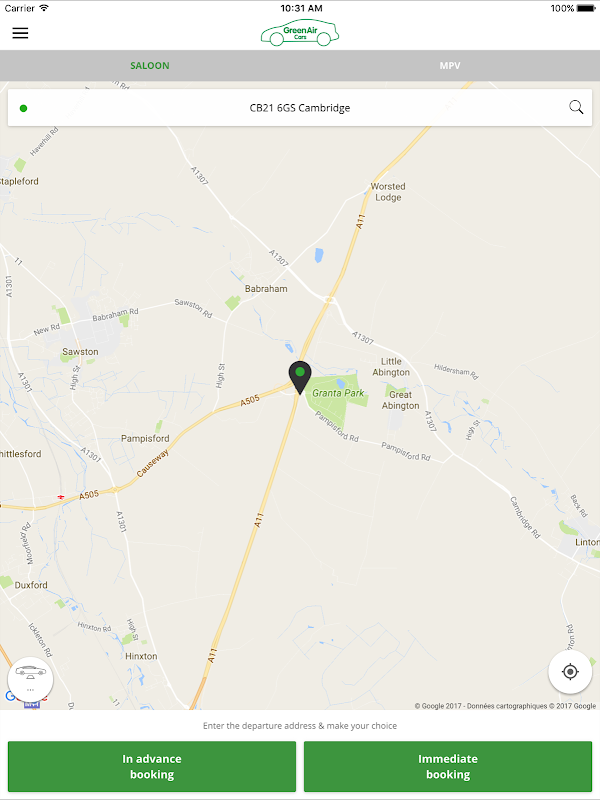Tap Great Abington on the map
Viewport: 600px width, 800px height.
click(x=401, y=400)
